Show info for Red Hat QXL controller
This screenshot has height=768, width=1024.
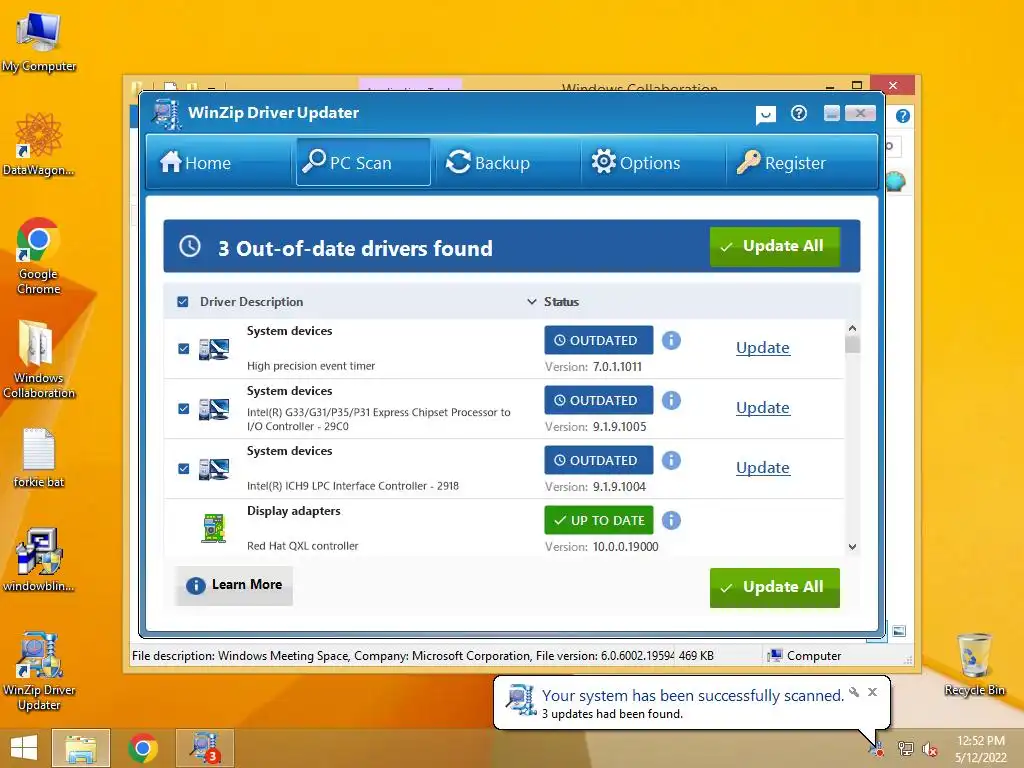pos(671,520)
